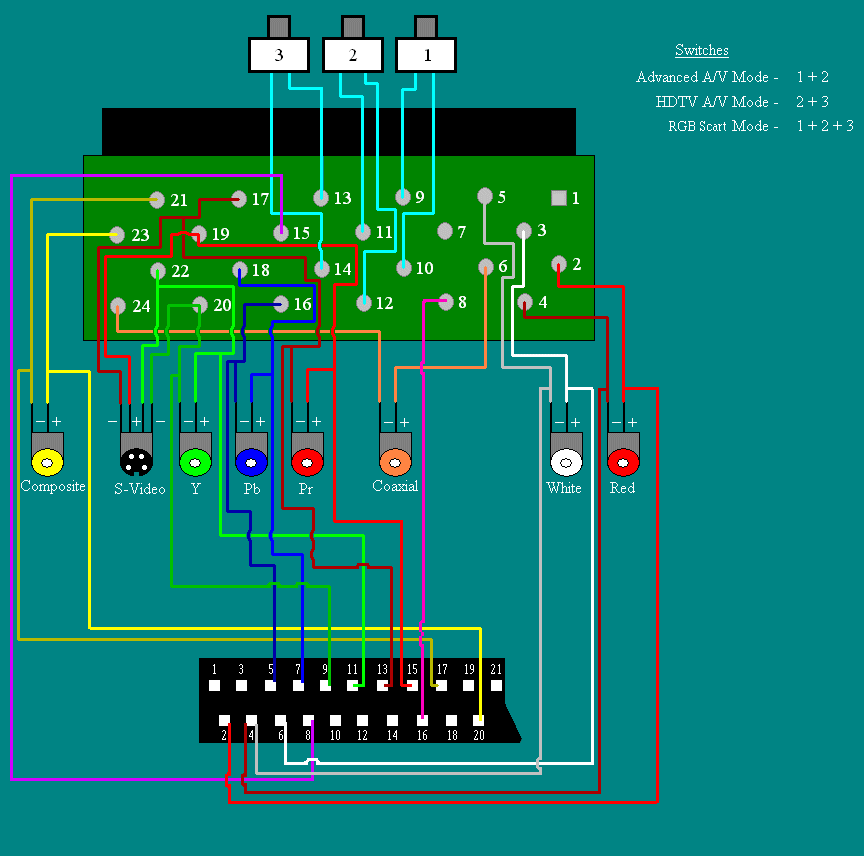Viewport: 864px width, 856px height.
Task: Click solder pad 21 on the green board
Action: 157,199
